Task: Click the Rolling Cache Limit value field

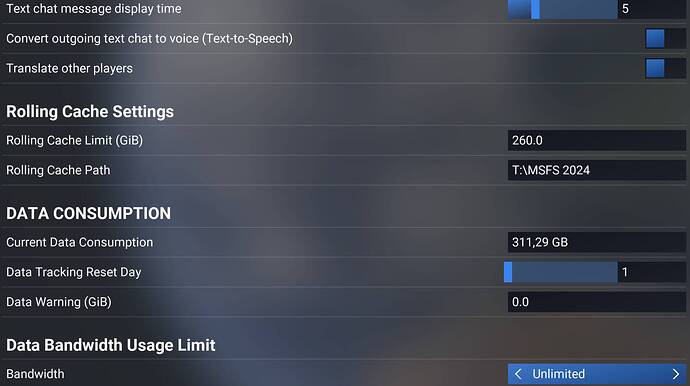Action: (597, 140)
